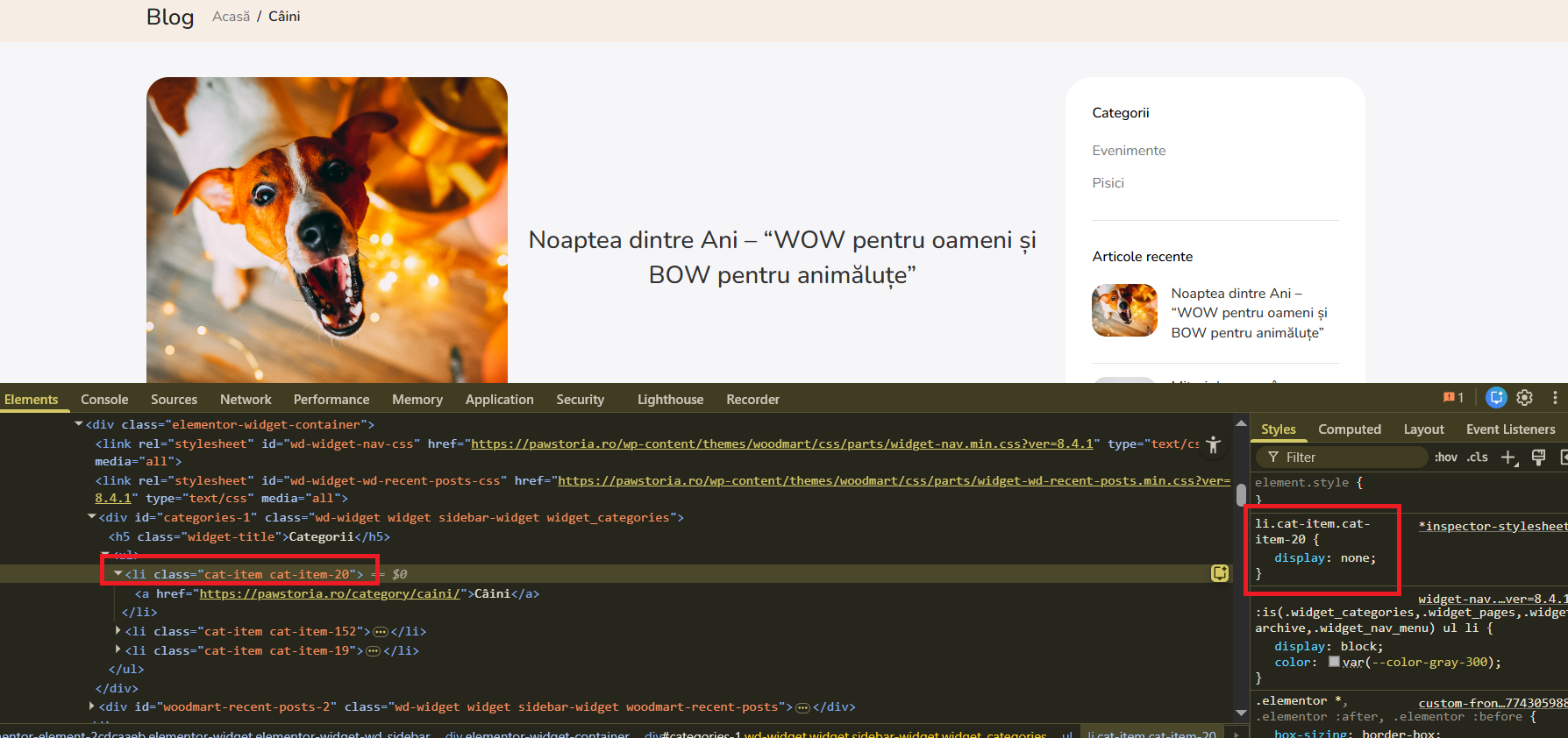Select the h5 widget-title element row
This screenshot has width=1568, height=738.
click(249, 537)
